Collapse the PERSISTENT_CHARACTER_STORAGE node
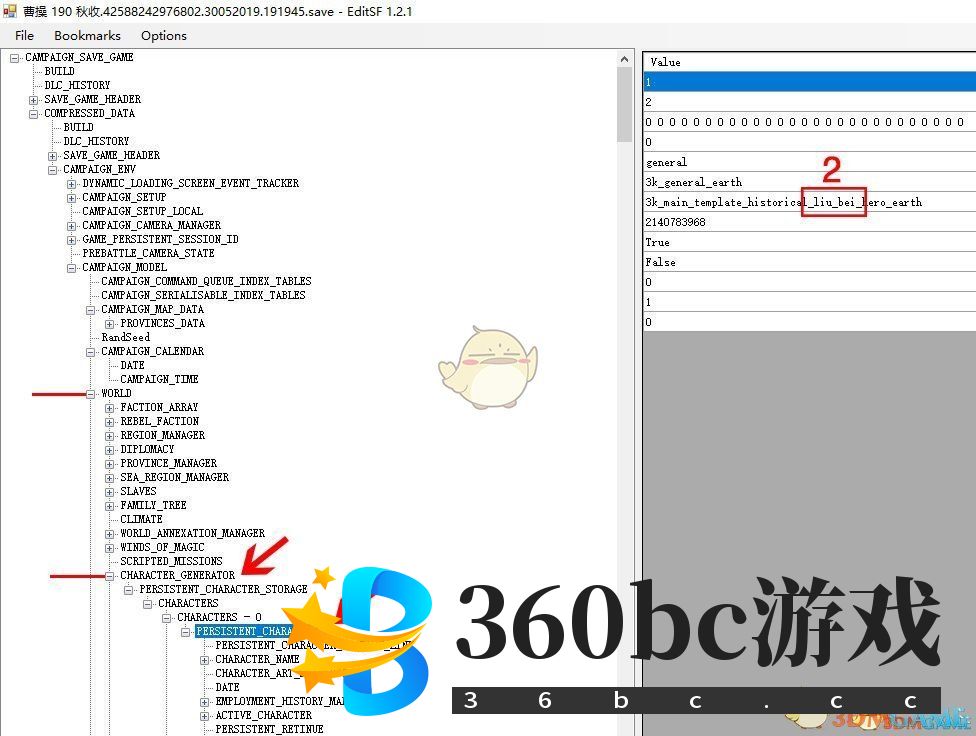 pyautogui.click(x=129, y=590)
